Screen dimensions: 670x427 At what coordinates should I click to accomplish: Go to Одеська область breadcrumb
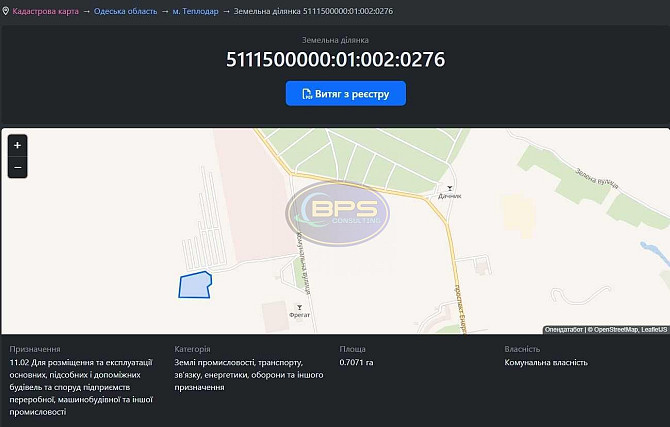coord(125,9)
